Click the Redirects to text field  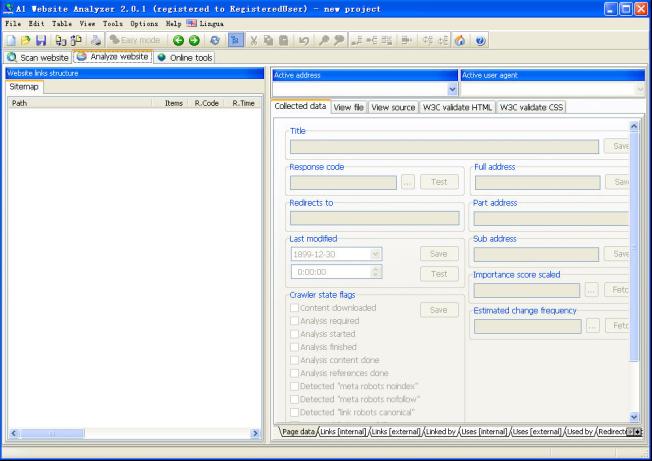click(375, 218)
